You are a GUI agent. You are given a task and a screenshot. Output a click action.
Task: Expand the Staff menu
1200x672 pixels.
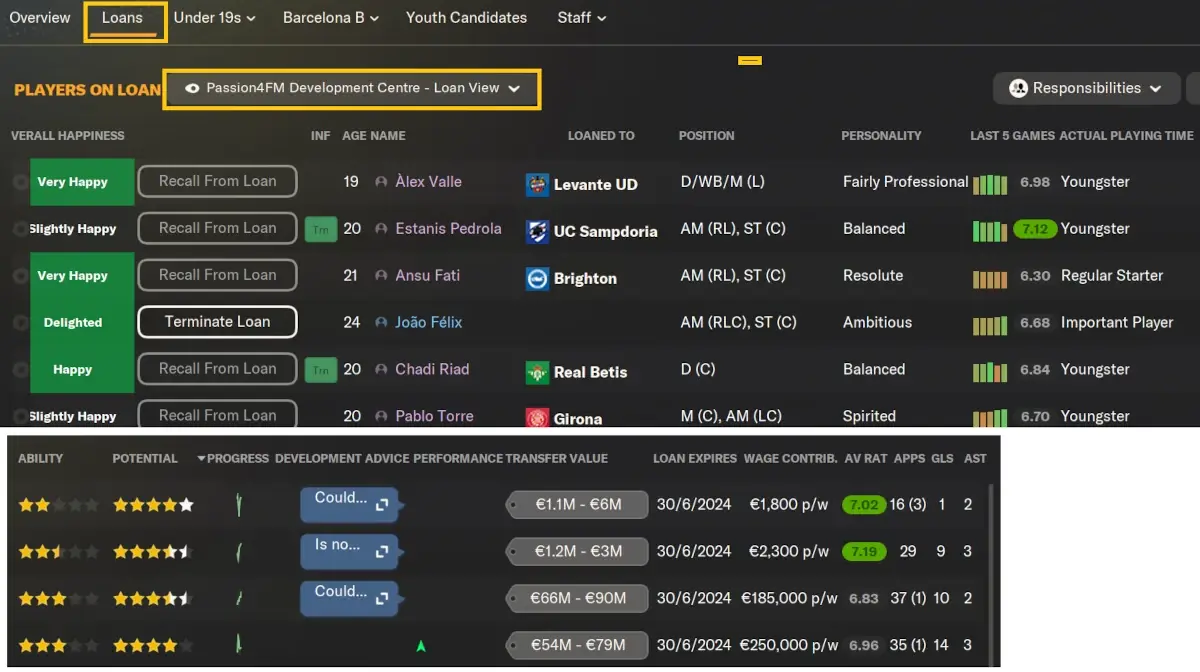[x=582, y=18]
